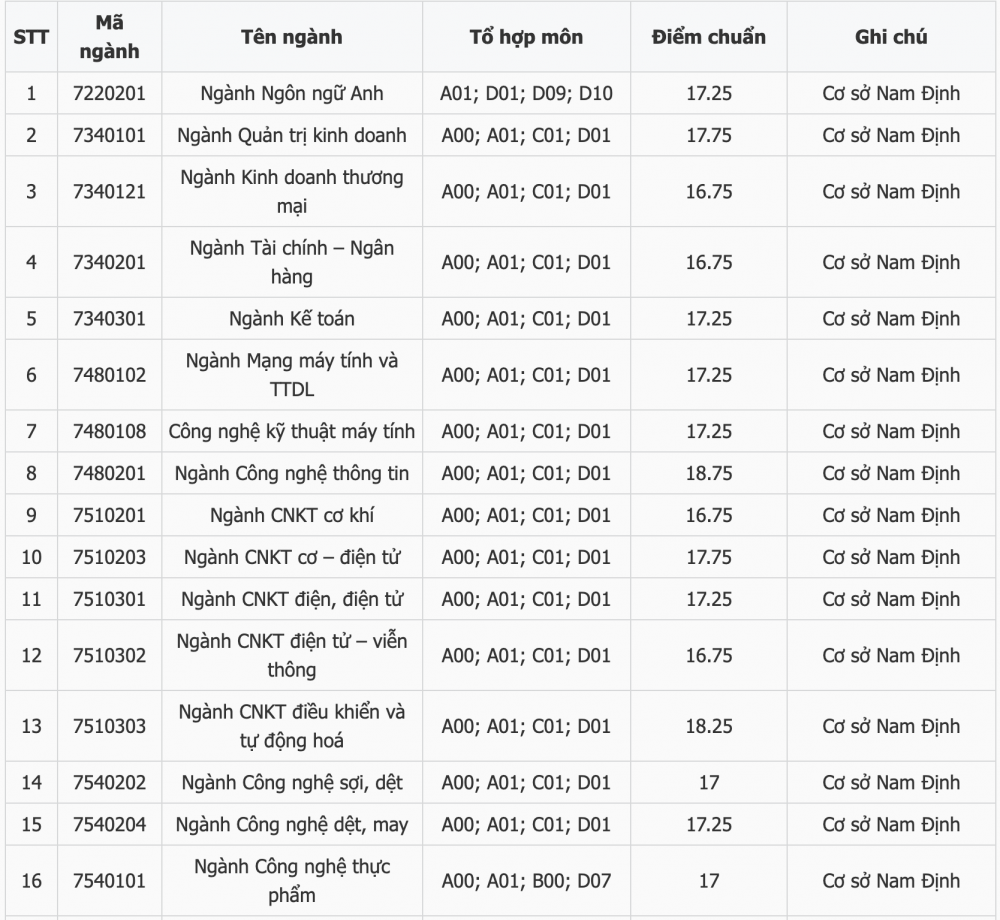The width and height of the screenshot is (1000, 920).
Task: Select Ngành Công nghệ sợi, dệt
Action: tap(291, 782)
